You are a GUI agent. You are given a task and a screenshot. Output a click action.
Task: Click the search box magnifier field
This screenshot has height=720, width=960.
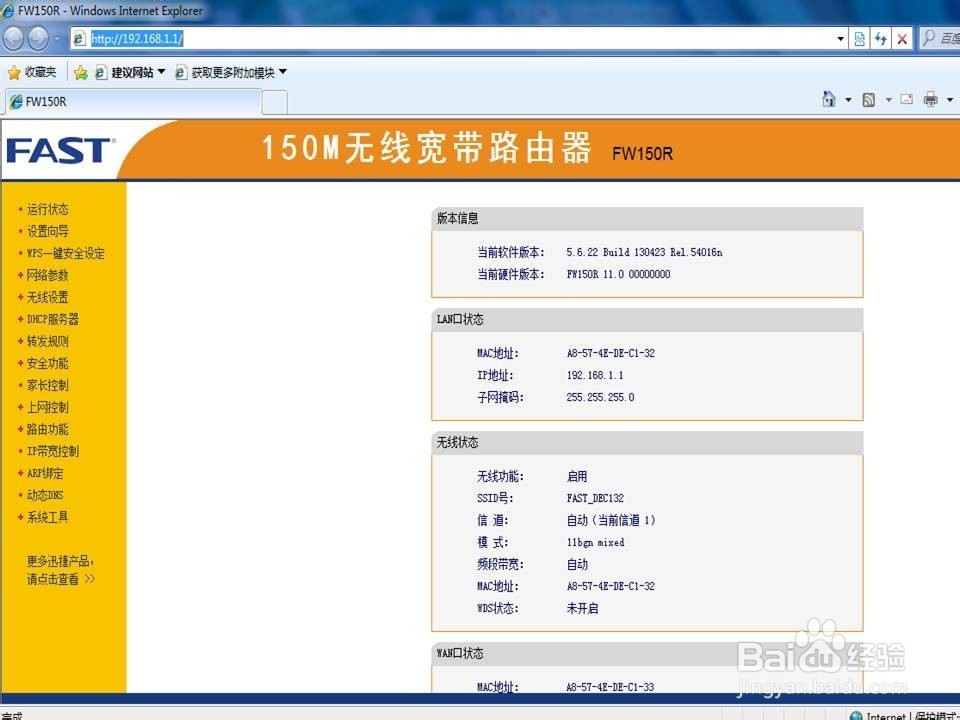tap(940, 39)
